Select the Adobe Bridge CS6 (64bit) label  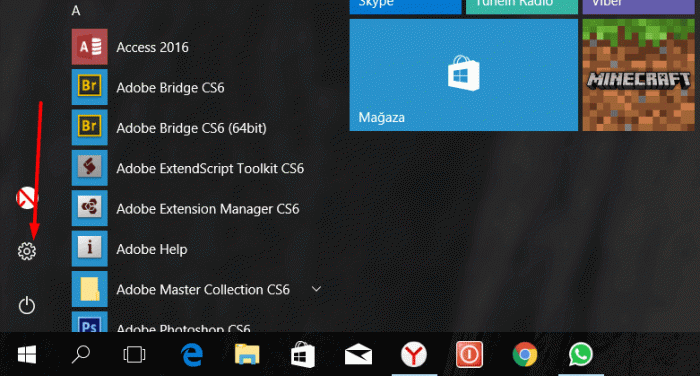point(191,128)
